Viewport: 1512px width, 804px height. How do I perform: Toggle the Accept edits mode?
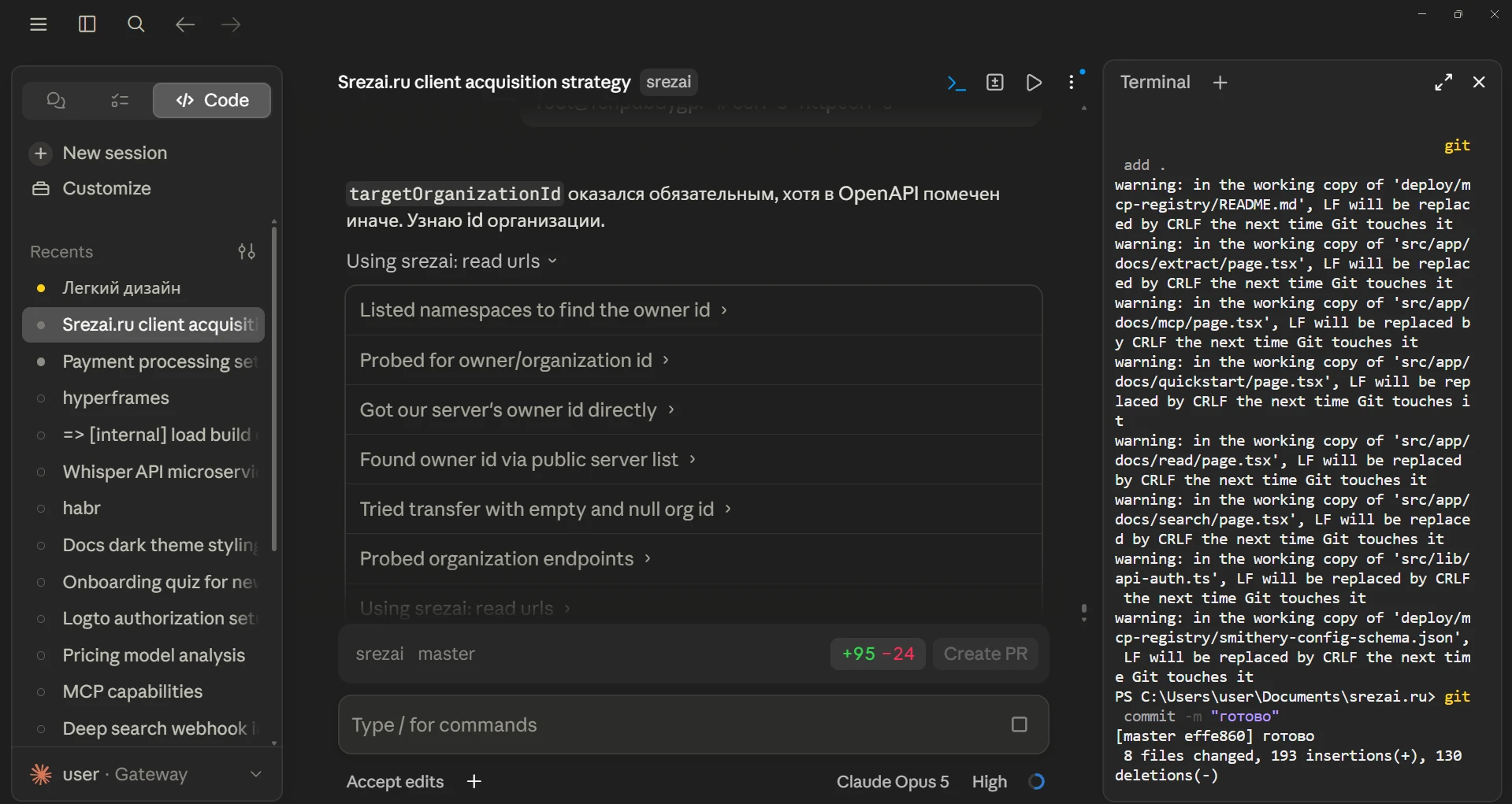click(x=396, y=782)
